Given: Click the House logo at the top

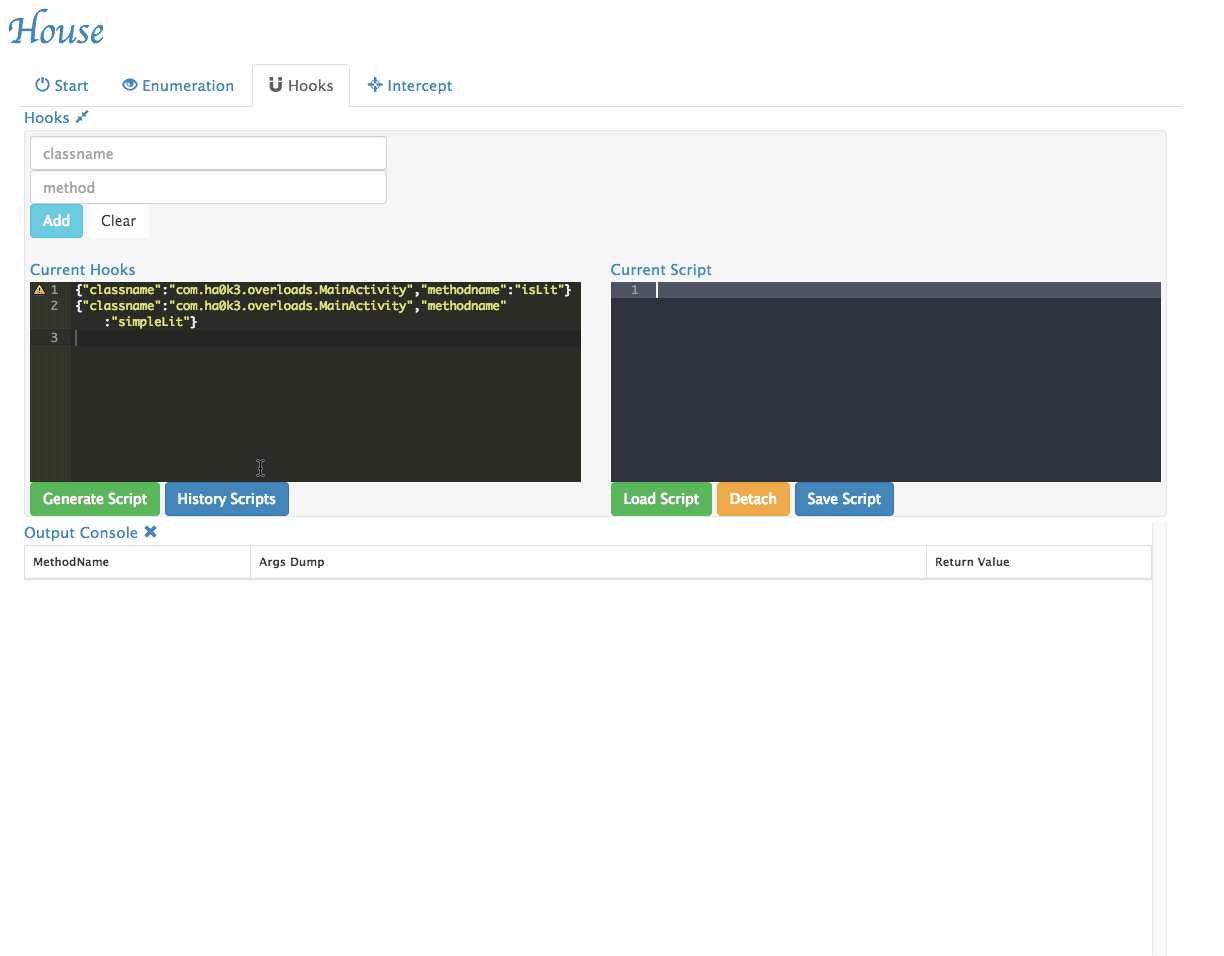Looking at the screenshot, I should (56, 29).
